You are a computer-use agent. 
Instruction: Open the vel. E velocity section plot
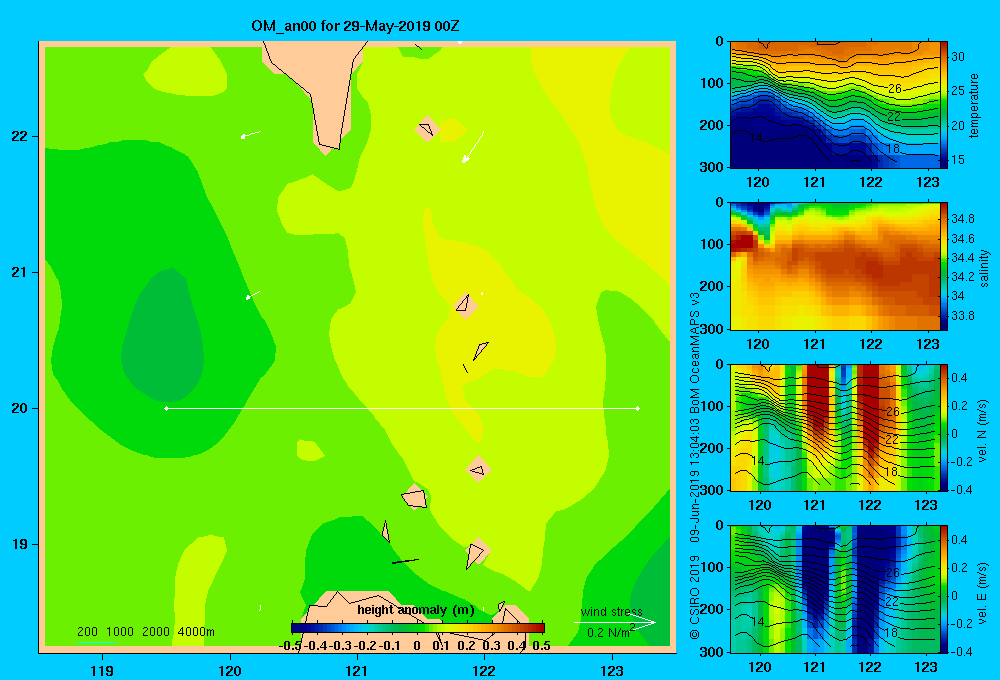[835, 589]
